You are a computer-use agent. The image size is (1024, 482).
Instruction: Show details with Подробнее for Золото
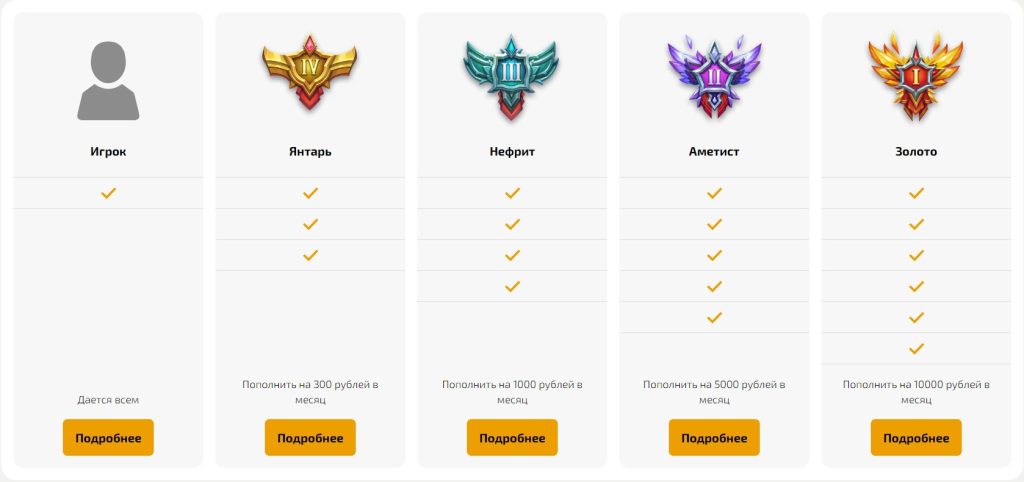click(916, 438)
